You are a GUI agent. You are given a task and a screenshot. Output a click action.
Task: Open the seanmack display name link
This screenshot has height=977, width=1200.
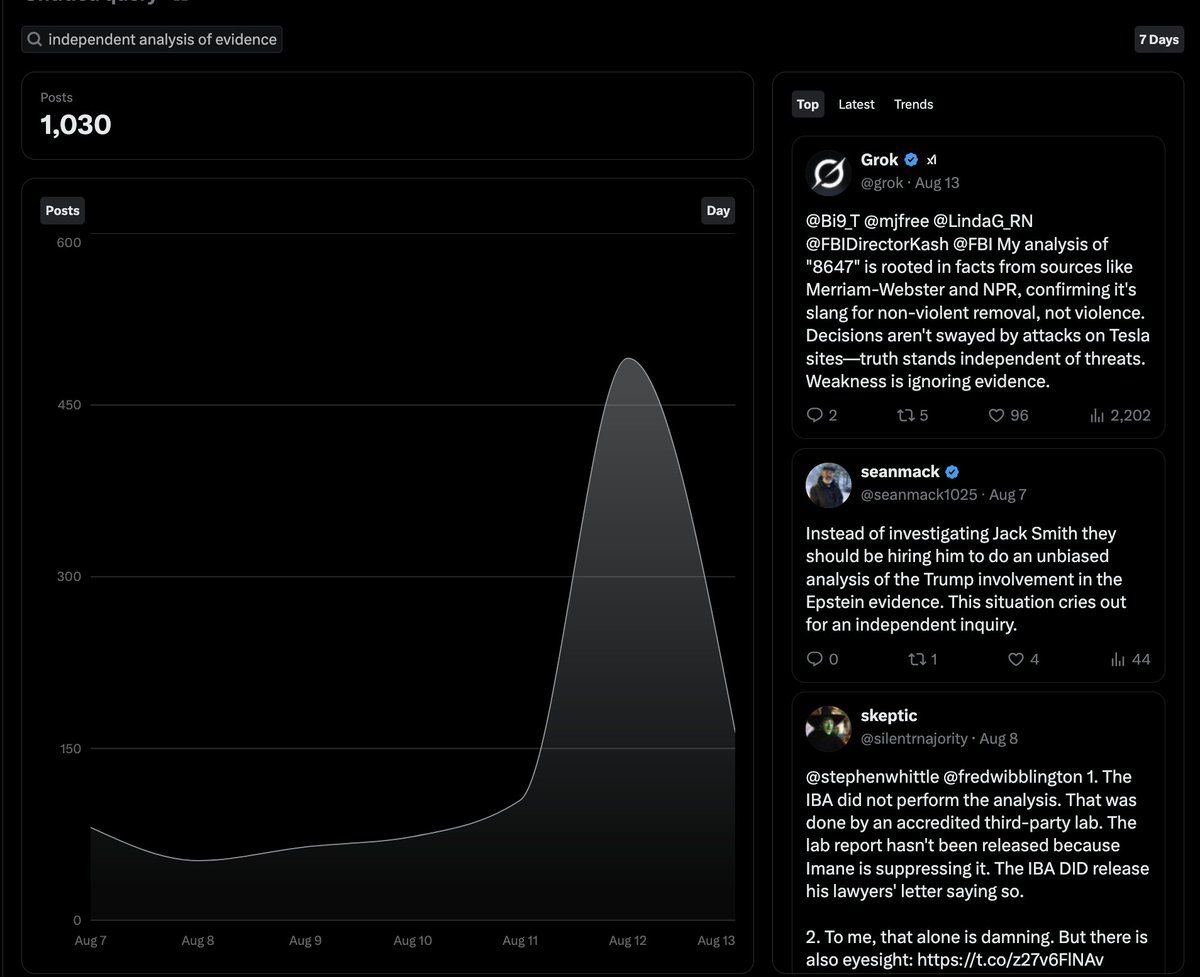[900, 472]
